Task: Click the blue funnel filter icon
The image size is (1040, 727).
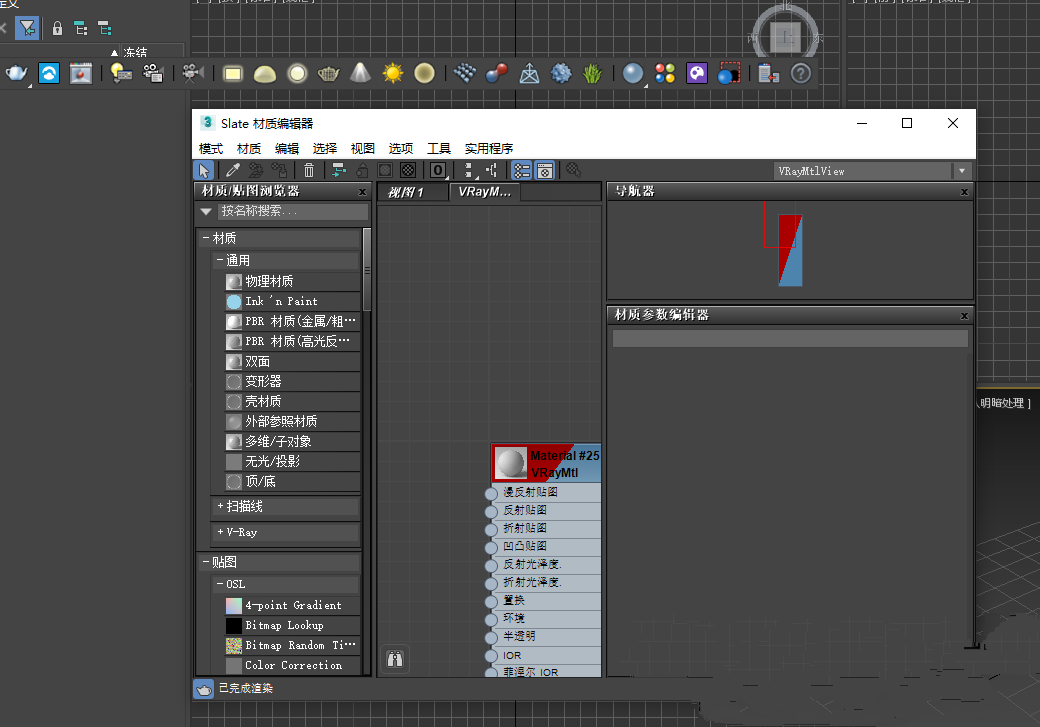Action: (27, 28)
